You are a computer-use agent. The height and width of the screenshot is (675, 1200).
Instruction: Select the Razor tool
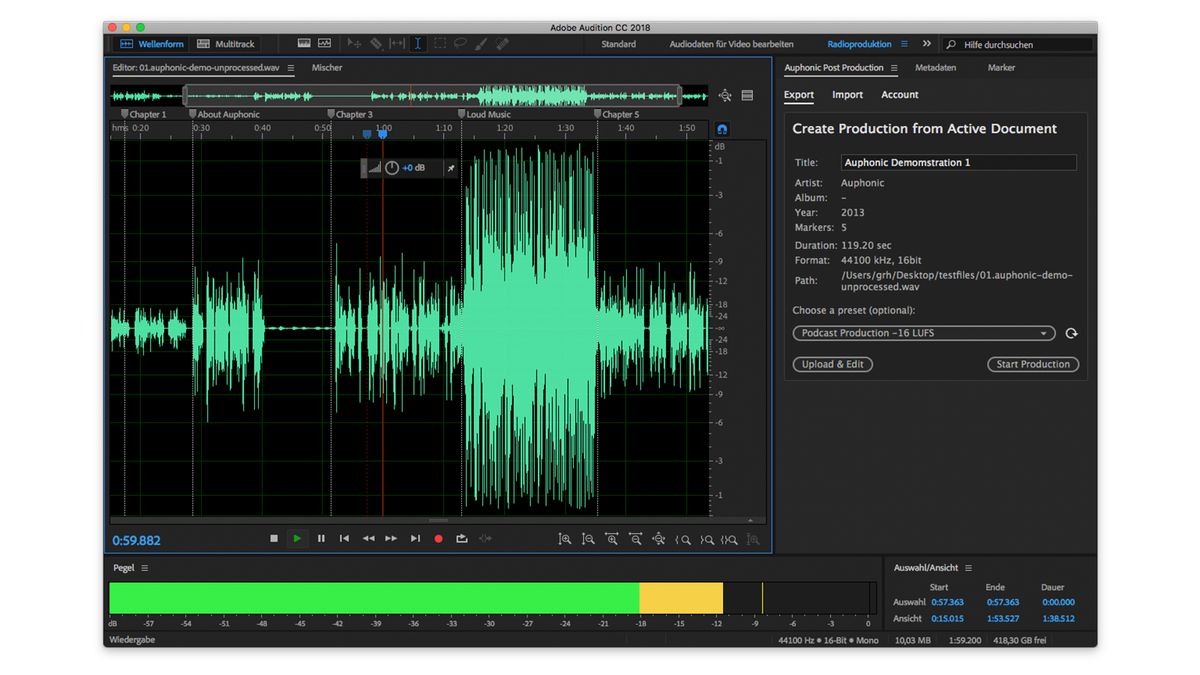(x=376, y=44)
